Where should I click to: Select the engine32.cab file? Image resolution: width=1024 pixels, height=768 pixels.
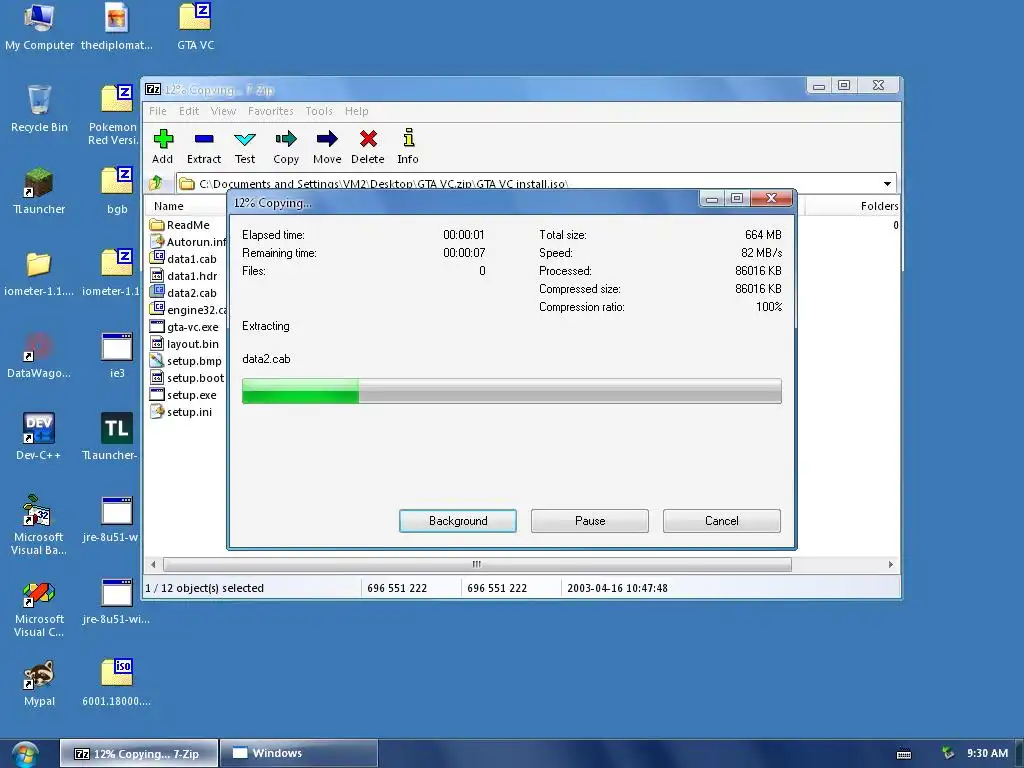188,310
